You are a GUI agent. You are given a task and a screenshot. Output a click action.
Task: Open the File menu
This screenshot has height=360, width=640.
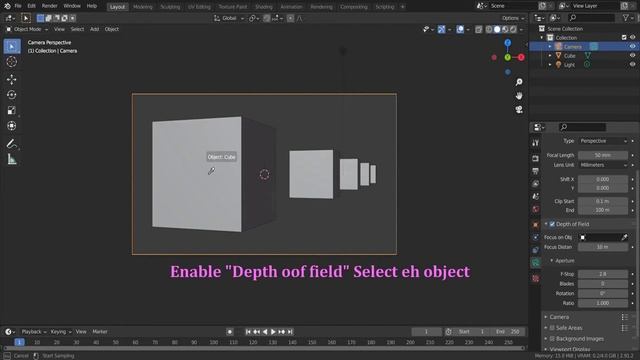[18, 6]
